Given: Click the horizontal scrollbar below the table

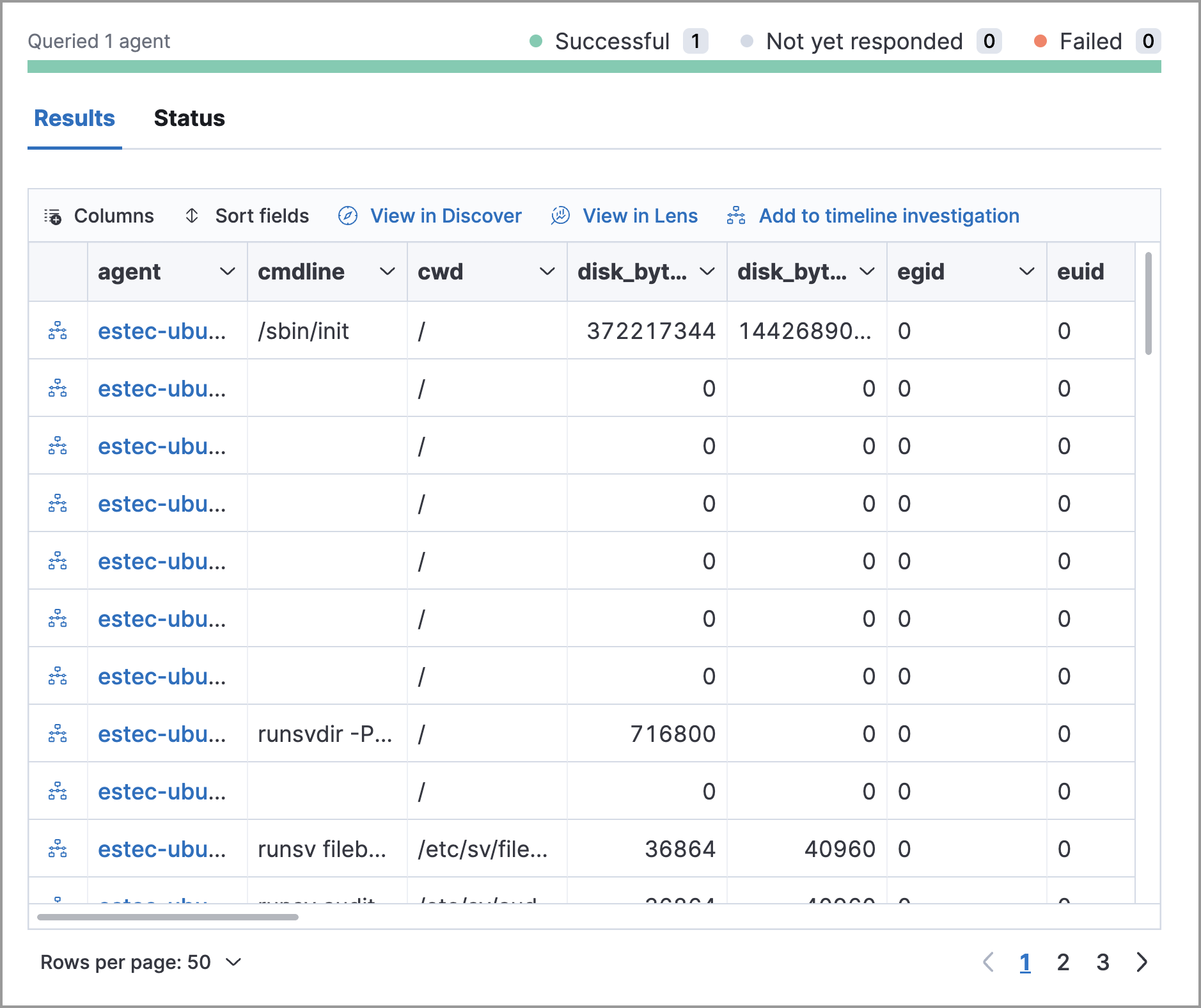Looking at the screenshot, I should tap(169, 917).
